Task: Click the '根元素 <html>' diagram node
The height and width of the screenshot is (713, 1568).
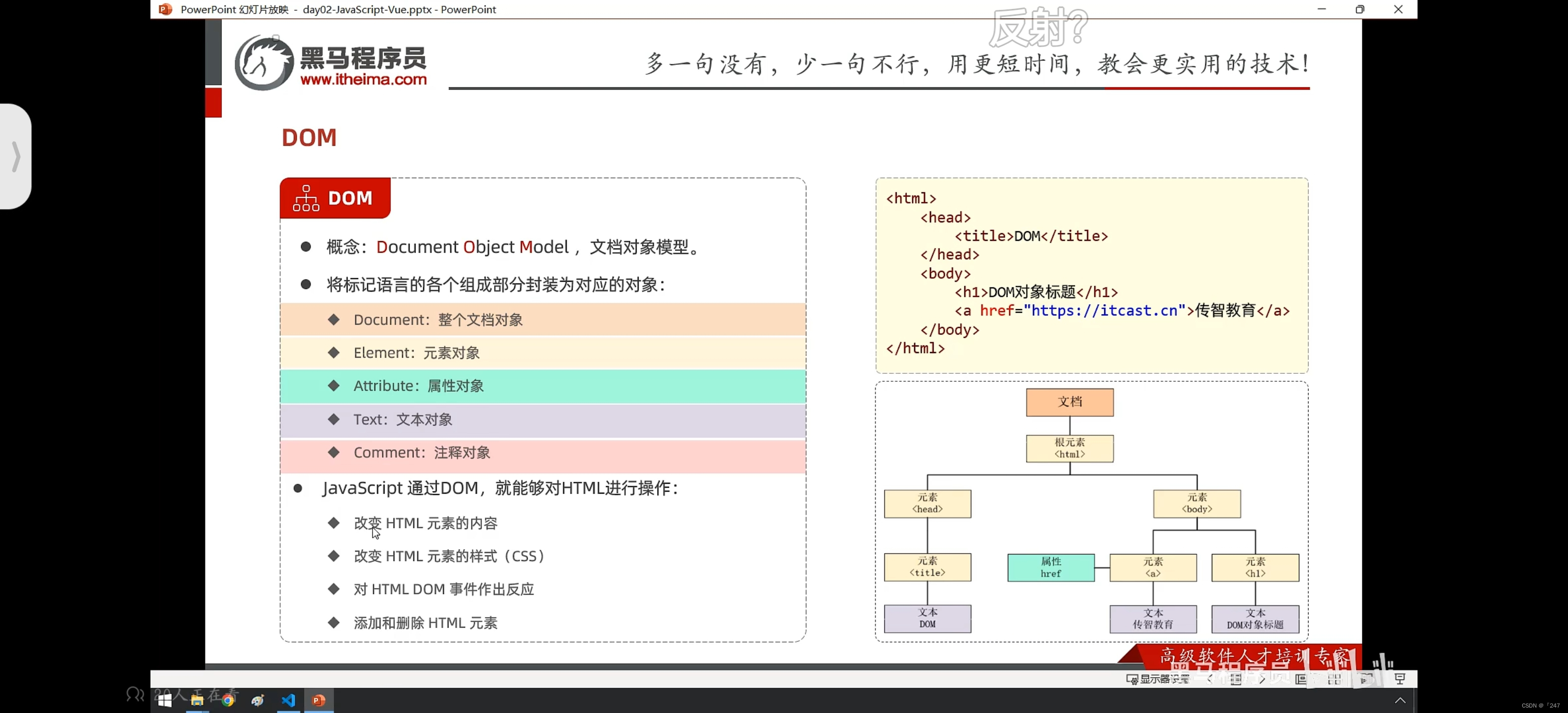Action: tap(1070, 448)
